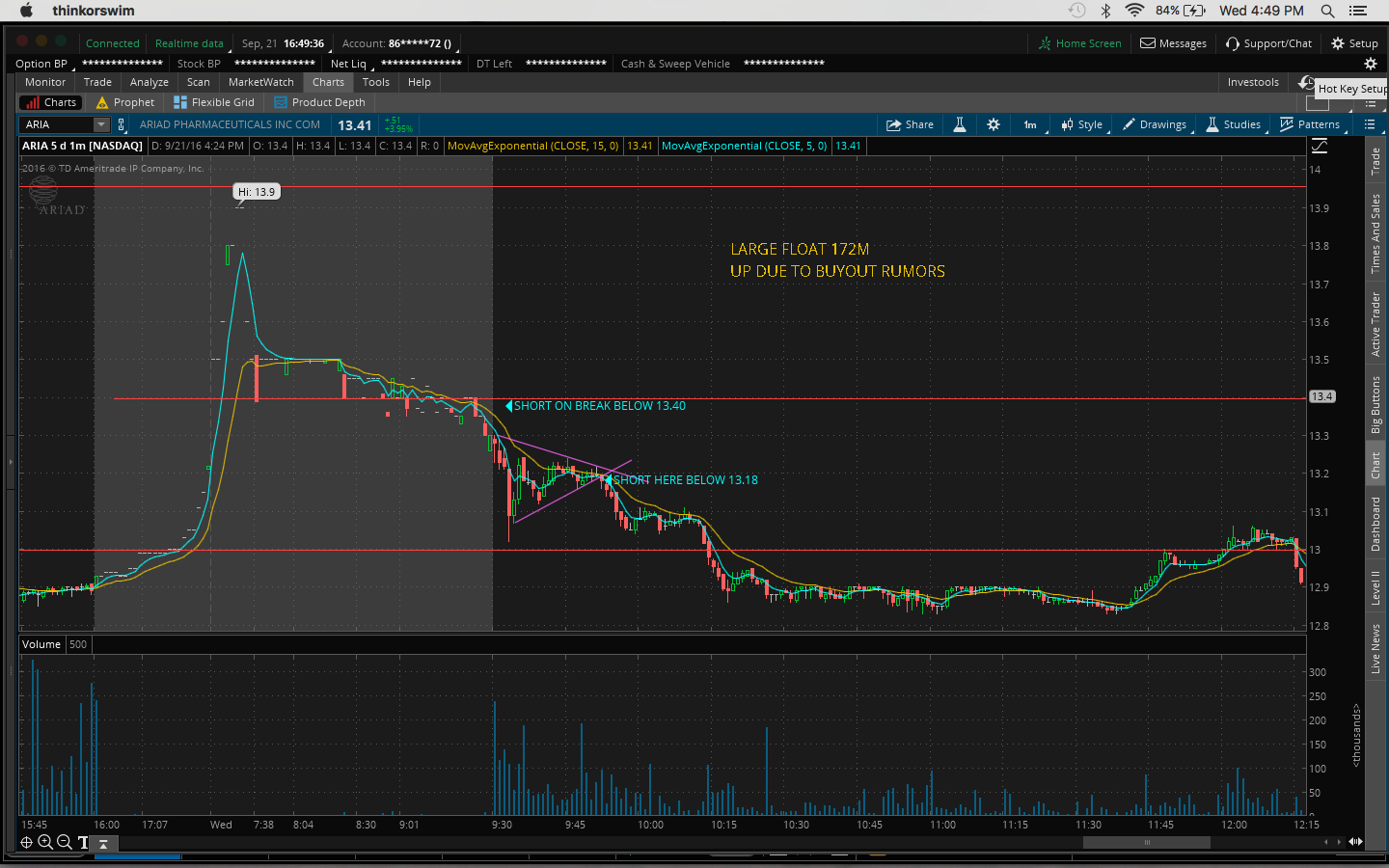The width and height of the screenshot is (1389, 868).
Task: Click the MovAvgExponential (CLOSE, 5, 0) label
Action: click(x=745, y=146)
